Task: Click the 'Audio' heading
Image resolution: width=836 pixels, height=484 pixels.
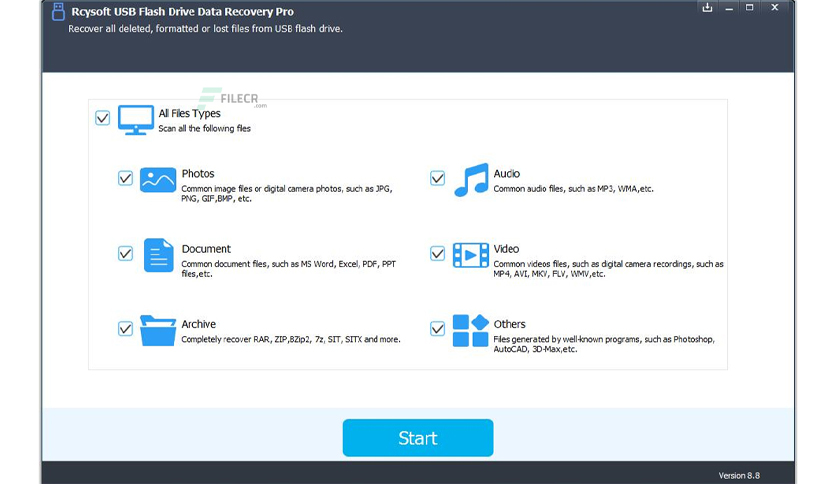Action: pyautogui.click(x=507, y=174)
